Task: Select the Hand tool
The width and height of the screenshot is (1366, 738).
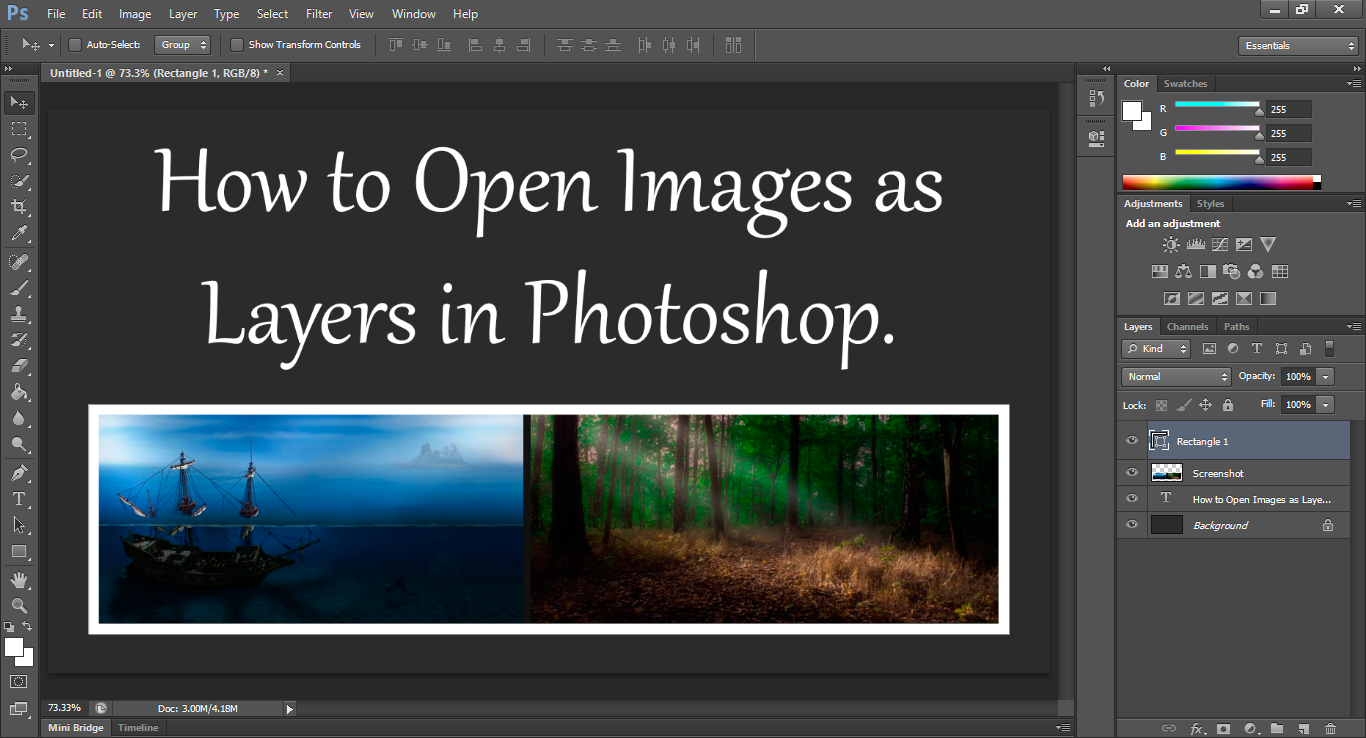Action: pyautogui.click(x=19, y=579)
